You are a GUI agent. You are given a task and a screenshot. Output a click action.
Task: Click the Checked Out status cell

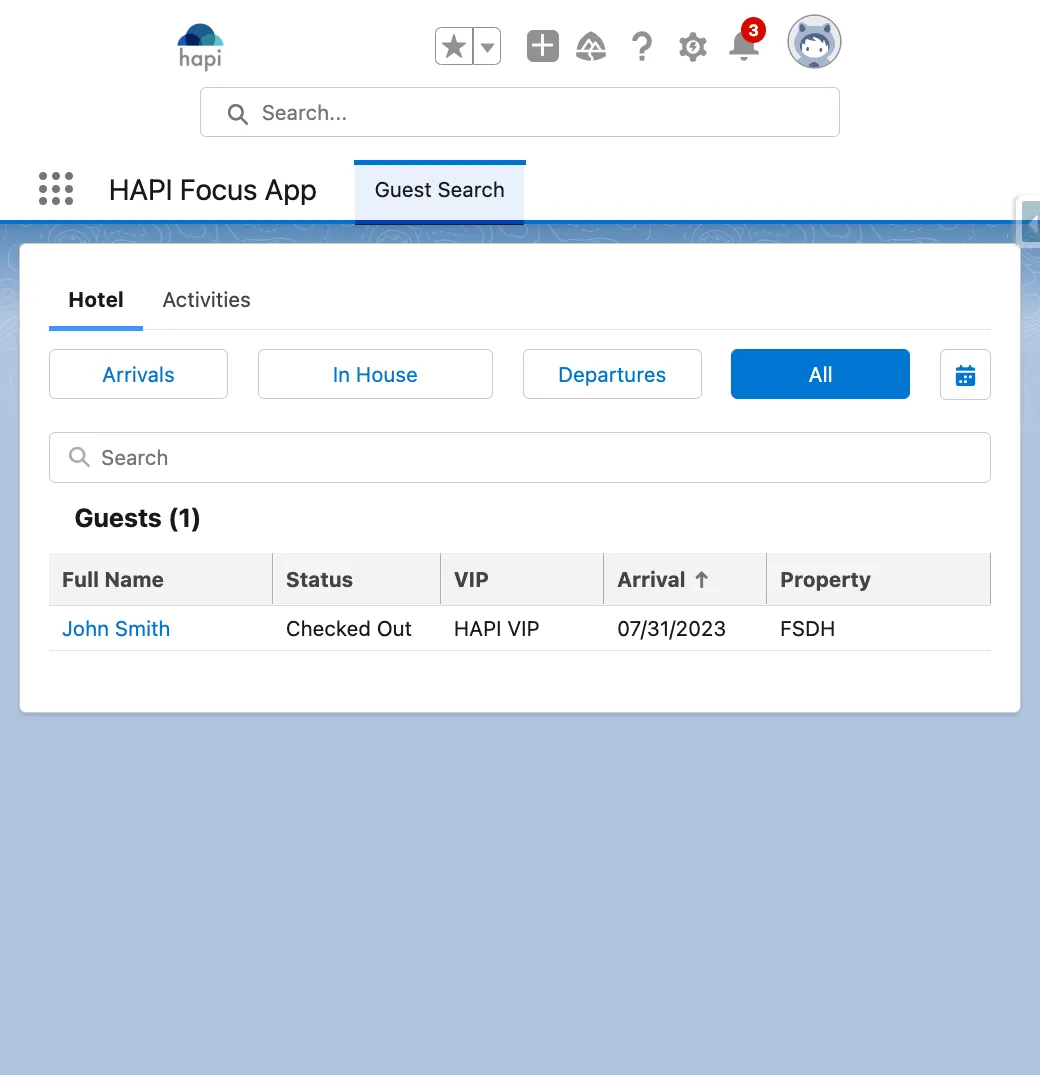coord(348,629)
